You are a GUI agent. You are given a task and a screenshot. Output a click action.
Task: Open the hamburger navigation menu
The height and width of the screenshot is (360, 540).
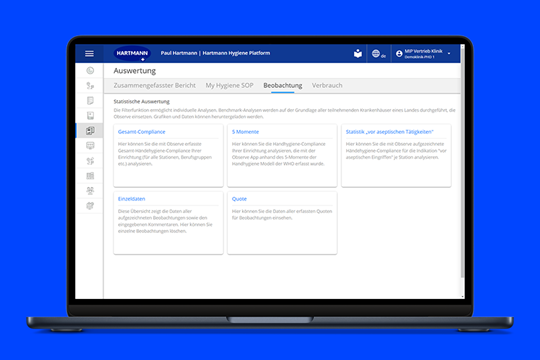89,53
